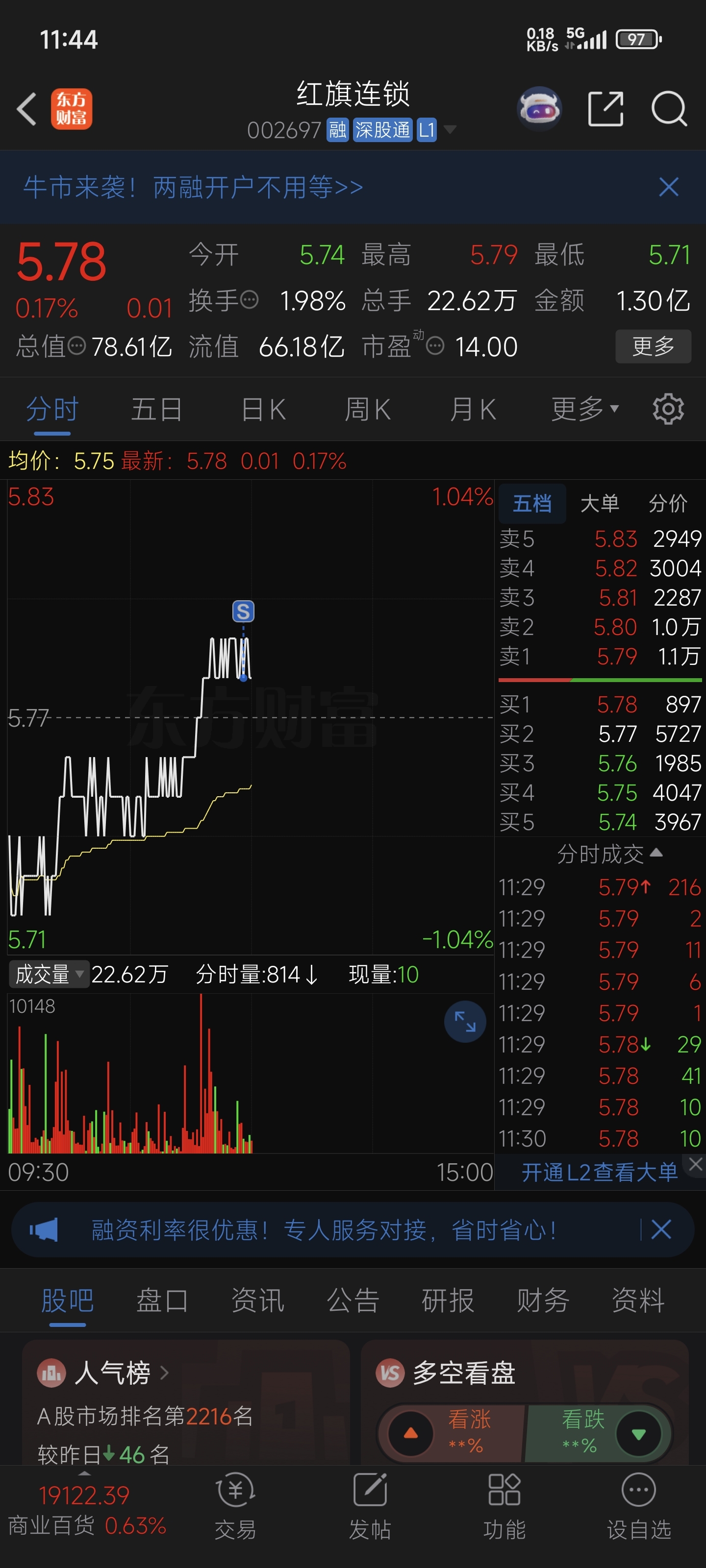Open the 成交量 indicator dropdown
Image resolution: width=706 pixels, height=1568 pixels.
click(49, 975)
